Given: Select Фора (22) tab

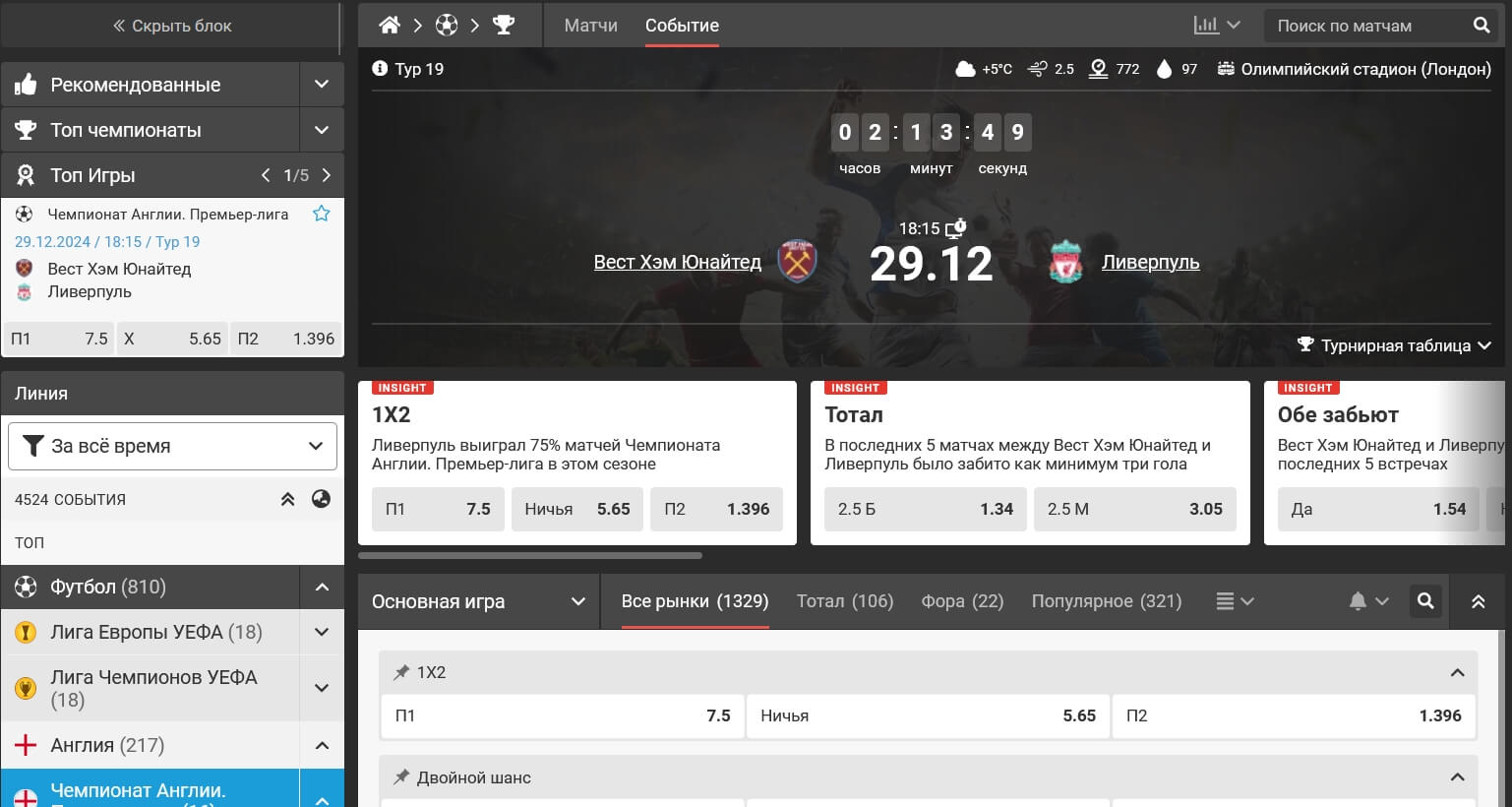Looking at the screenshot, I should click(962, 601).
